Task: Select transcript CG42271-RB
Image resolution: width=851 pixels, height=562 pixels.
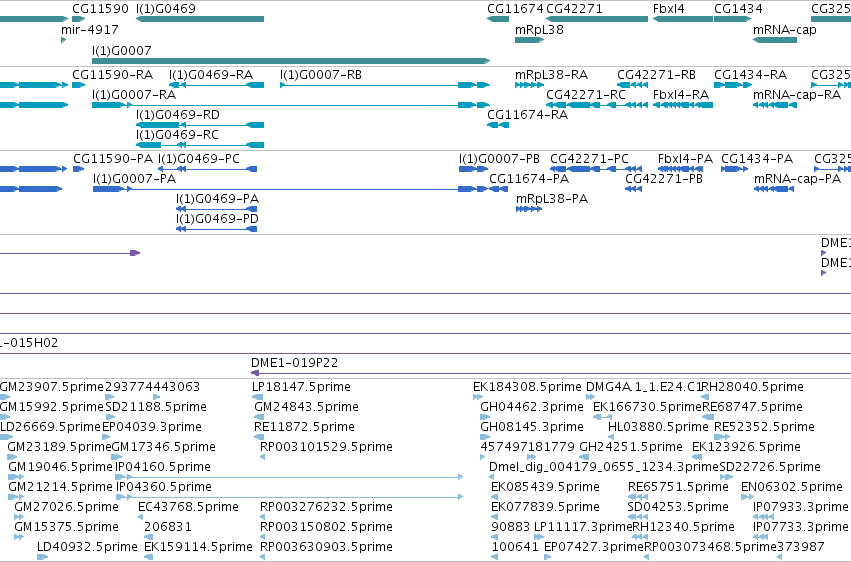Action: [633, 85]
